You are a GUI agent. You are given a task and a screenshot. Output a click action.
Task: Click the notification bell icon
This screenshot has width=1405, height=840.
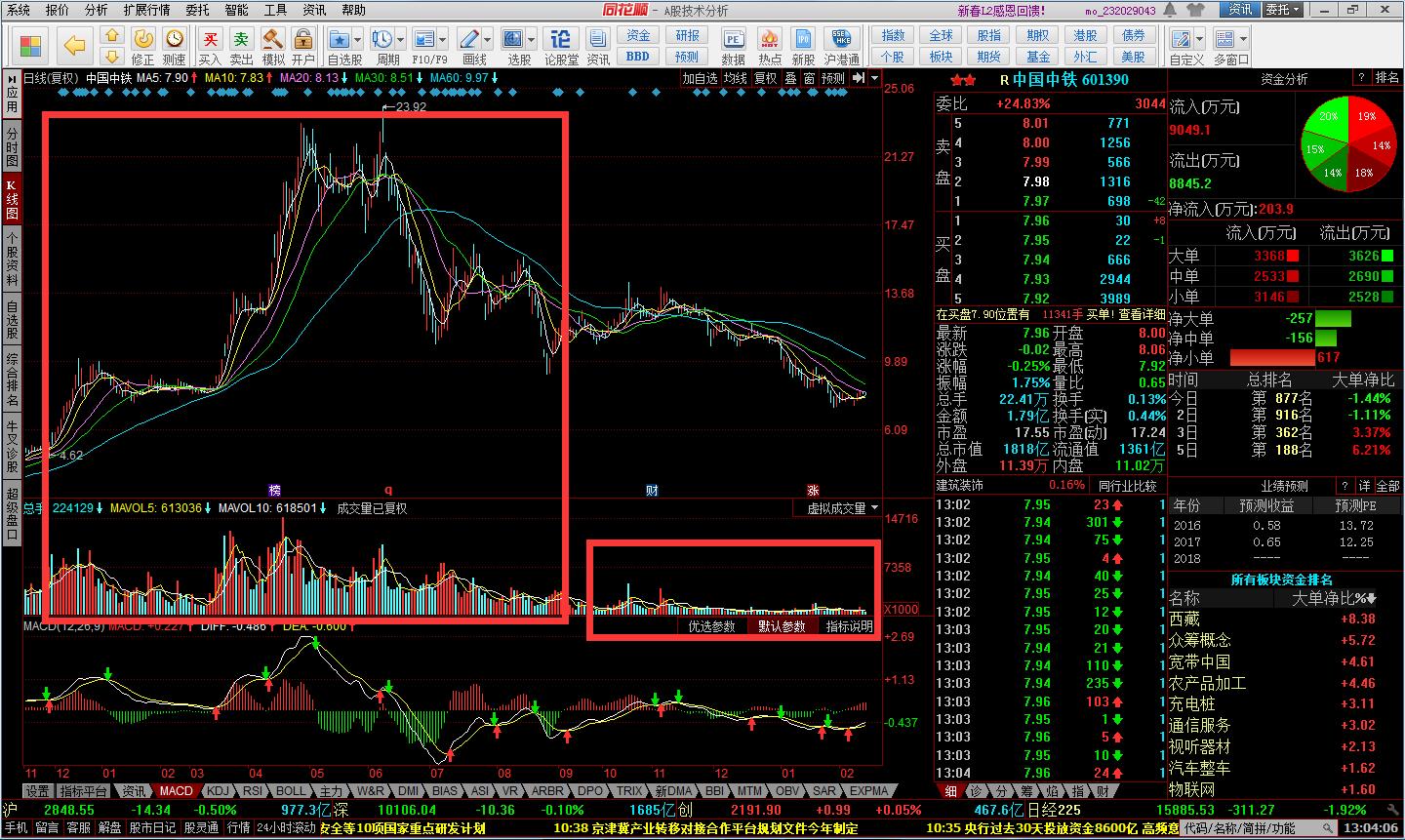pyautogui.click(x=1169, y=10)
